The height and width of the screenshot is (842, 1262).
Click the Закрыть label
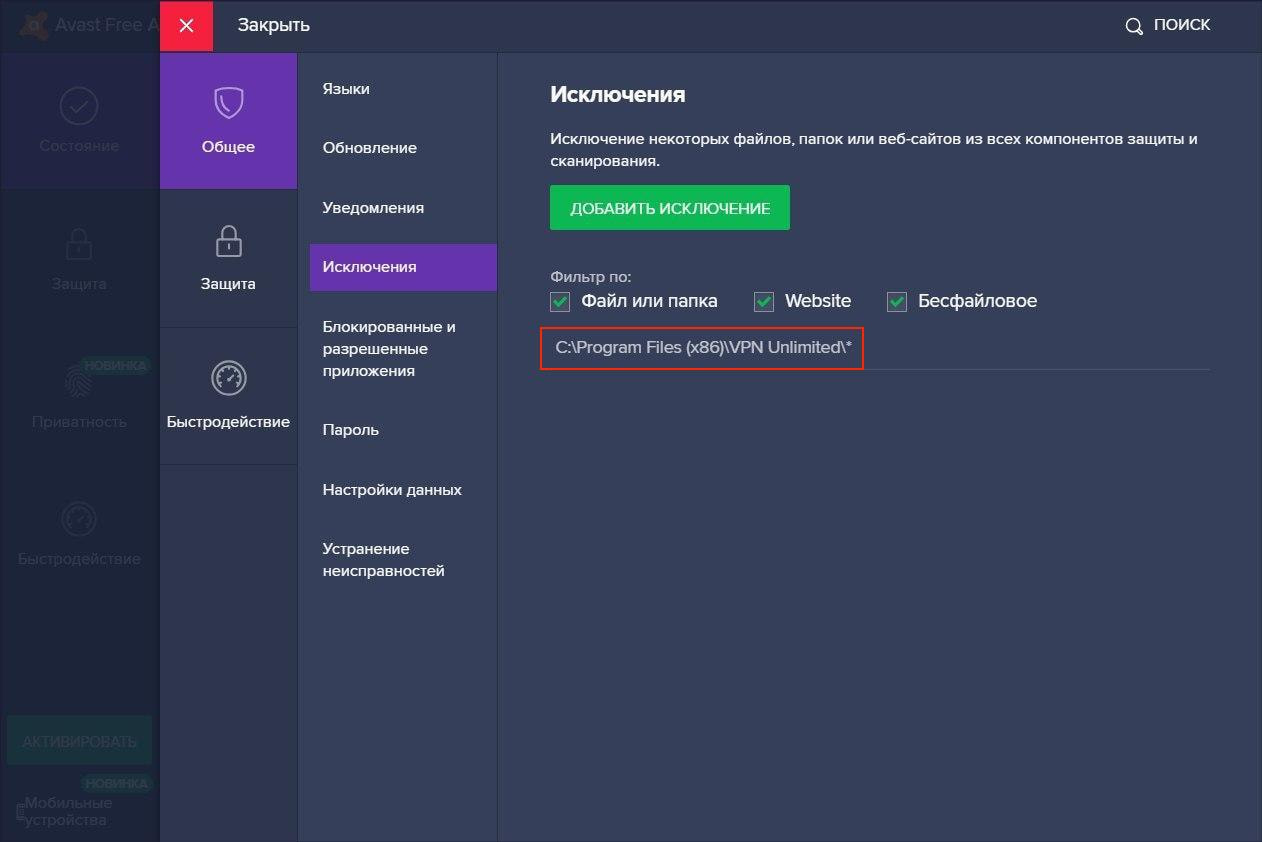[x=273, y=26]
